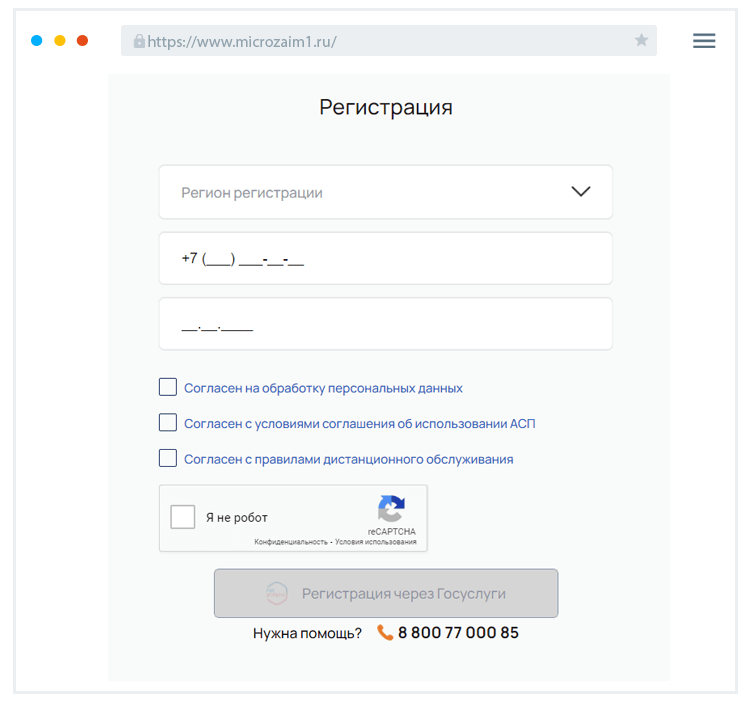Check consent to personal data processing

(x=168, y=387)
